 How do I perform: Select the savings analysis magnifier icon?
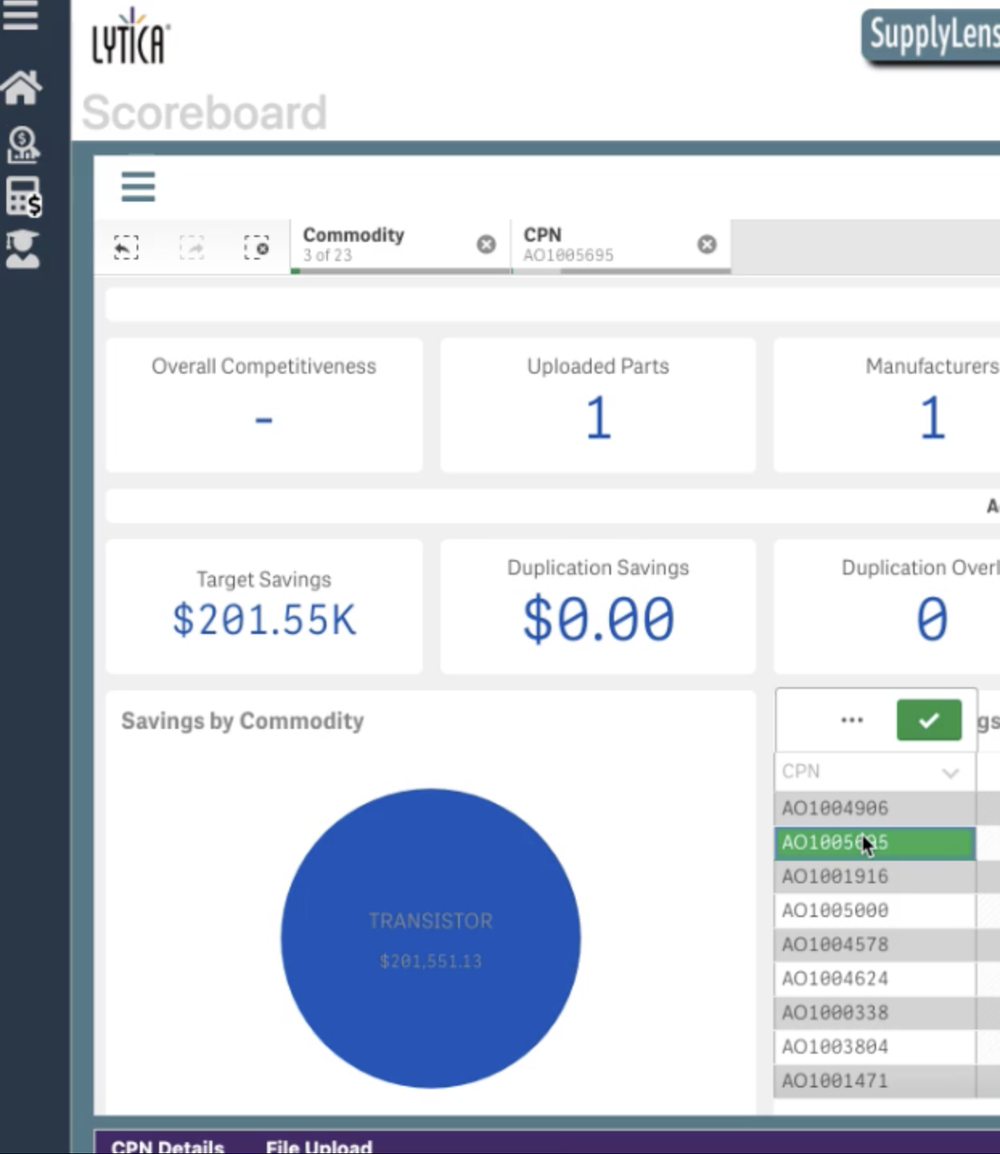23,143
